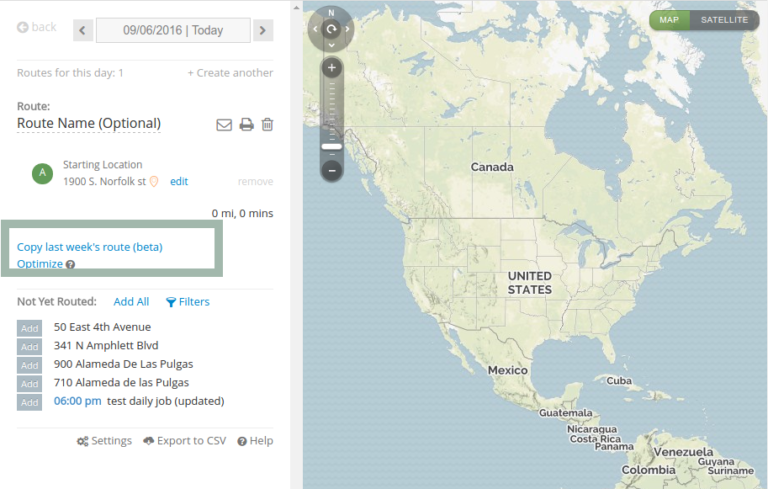The width and height of the screenshot is (768, 489).
Task: Click the Route Name (Optional) field
Action: pyautogui.click(x=89, y=123)
